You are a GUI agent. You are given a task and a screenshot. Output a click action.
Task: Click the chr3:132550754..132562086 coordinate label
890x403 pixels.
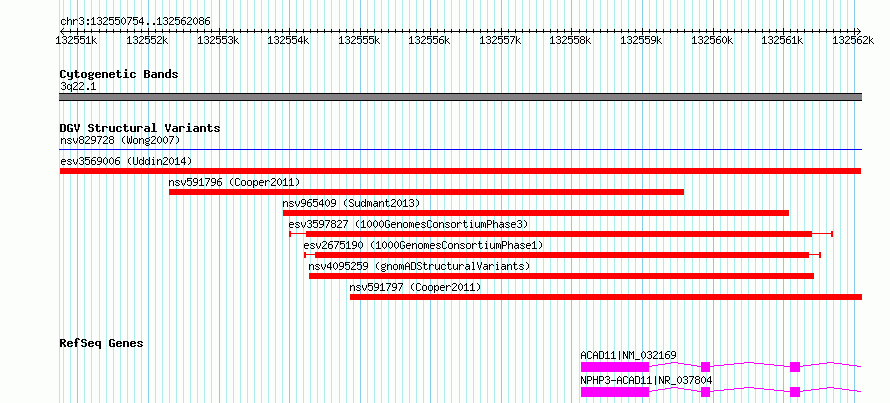tap(135, 22)
